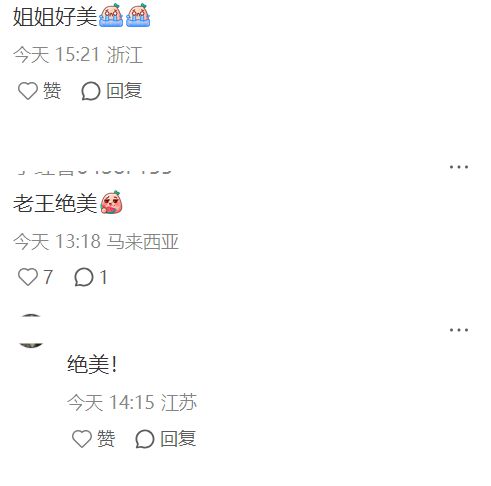Click the first crying peach emoji sticker
The width and height of the screenshot is (491, 486).
111,15
